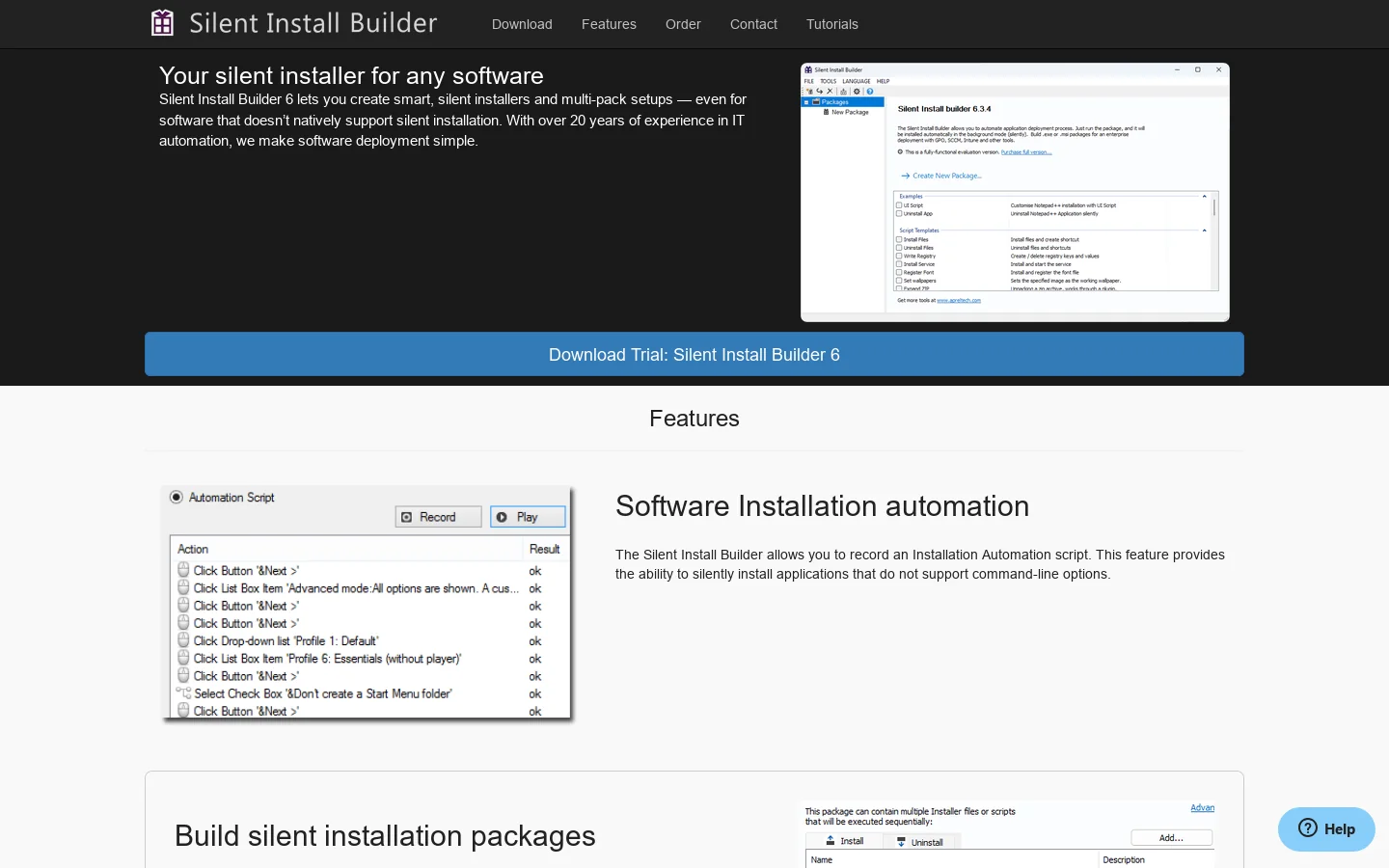
Task: Click the Record button
Action: pos(438,517)
